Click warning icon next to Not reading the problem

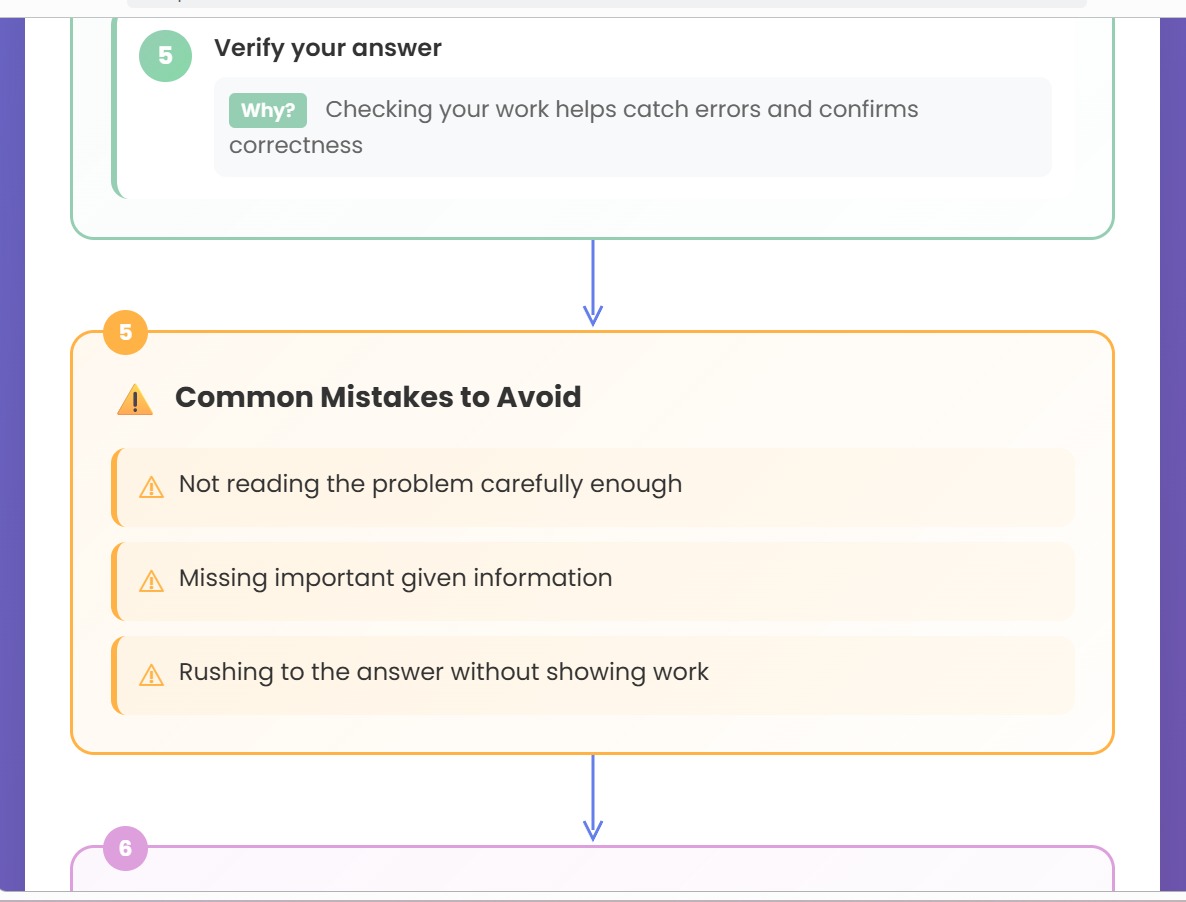point(151,487)
